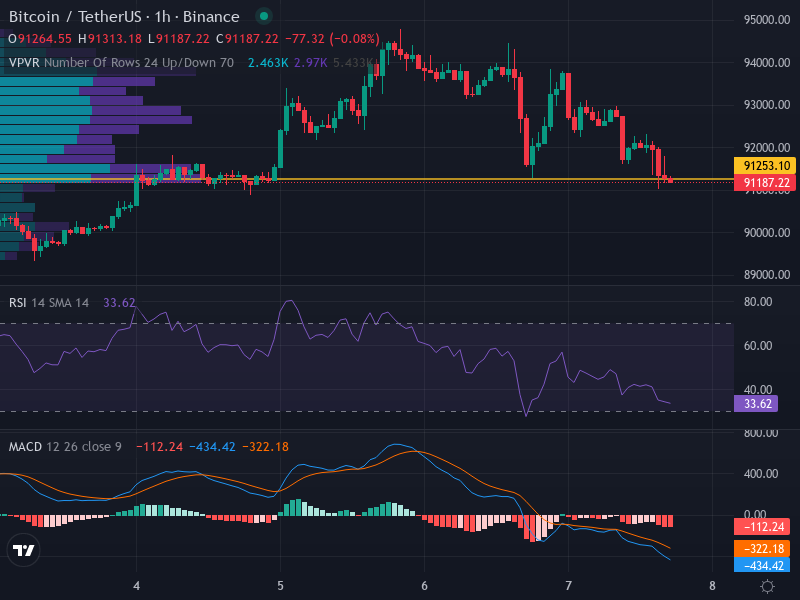Viewport: 800px width, 600px height.
Task: Click the close price value in OHLC row
Action: pyautogui.click(x=251, y=39)
